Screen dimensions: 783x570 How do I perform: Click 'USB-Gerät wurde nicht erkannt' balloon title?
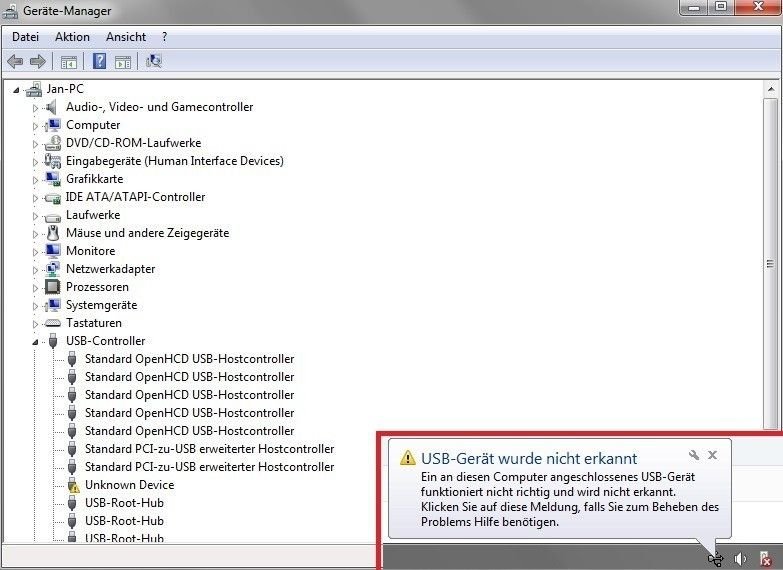[529, 458]
